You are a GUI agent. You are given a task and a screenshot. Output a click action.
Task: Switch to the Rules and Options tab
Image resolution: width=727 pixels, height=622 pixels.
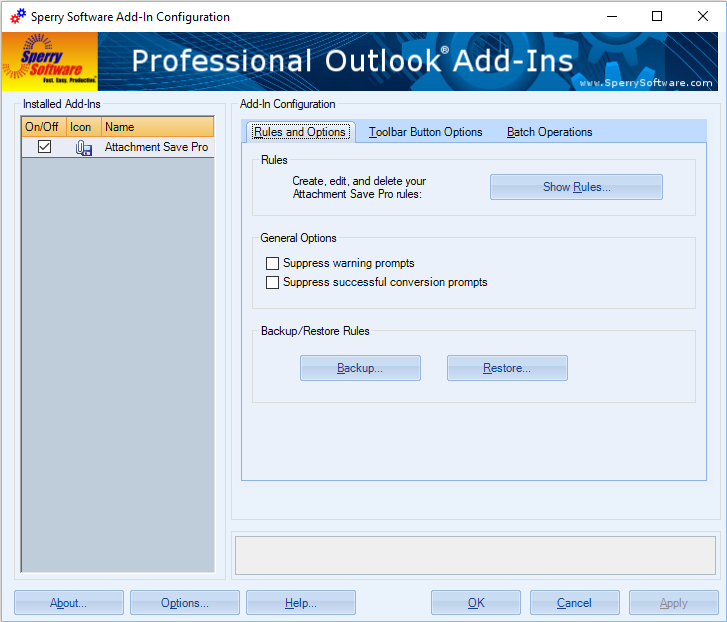[x=300, y=132]
